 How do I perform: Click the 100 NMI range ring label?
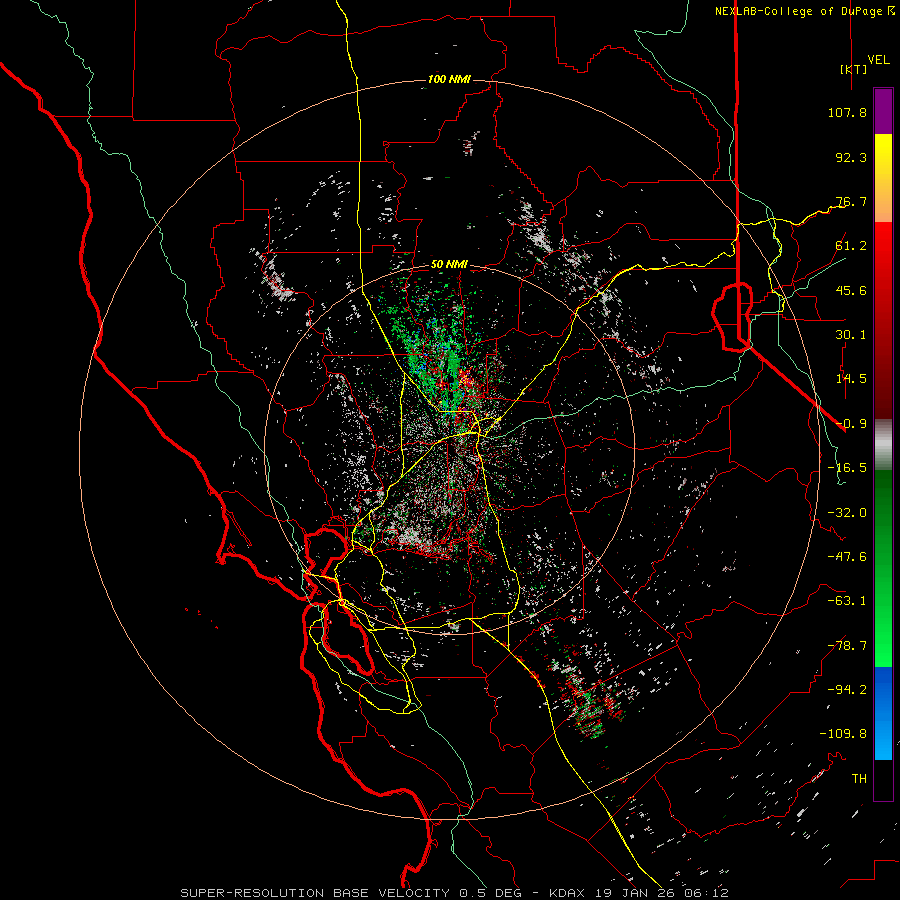[449, 79]
